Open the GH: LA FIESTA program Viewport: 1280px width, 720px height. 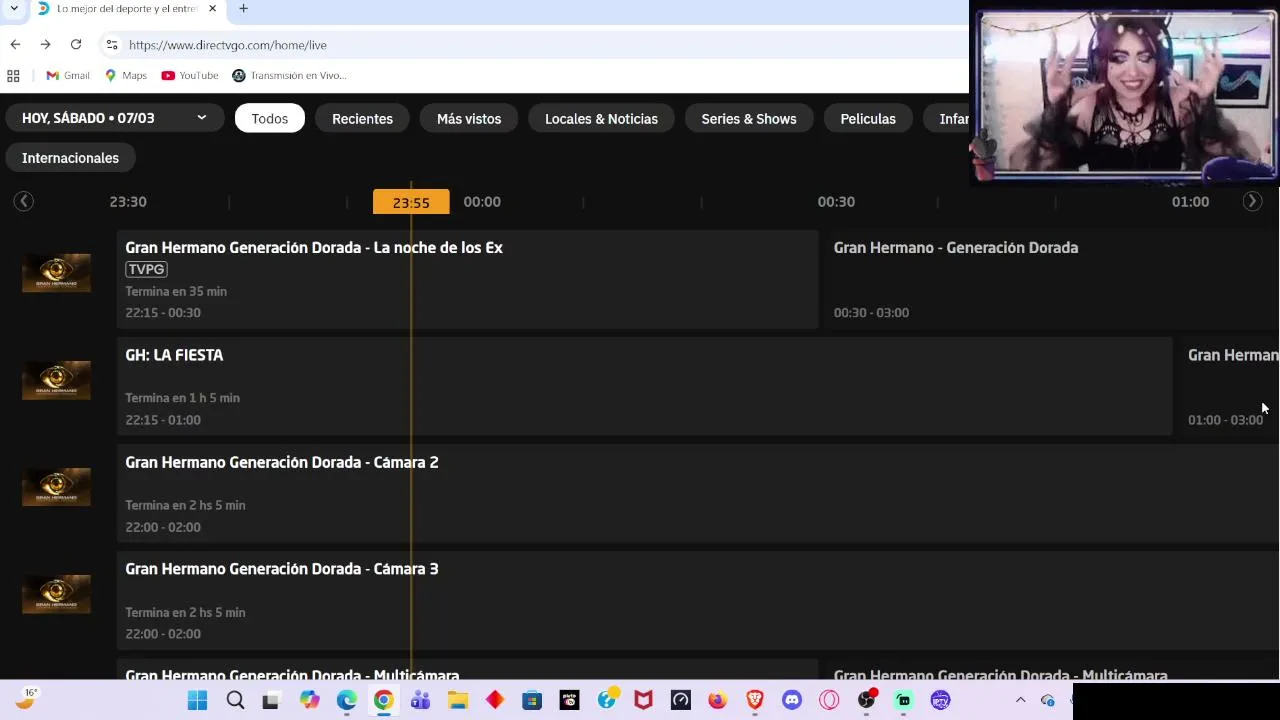tap(644, 386)
